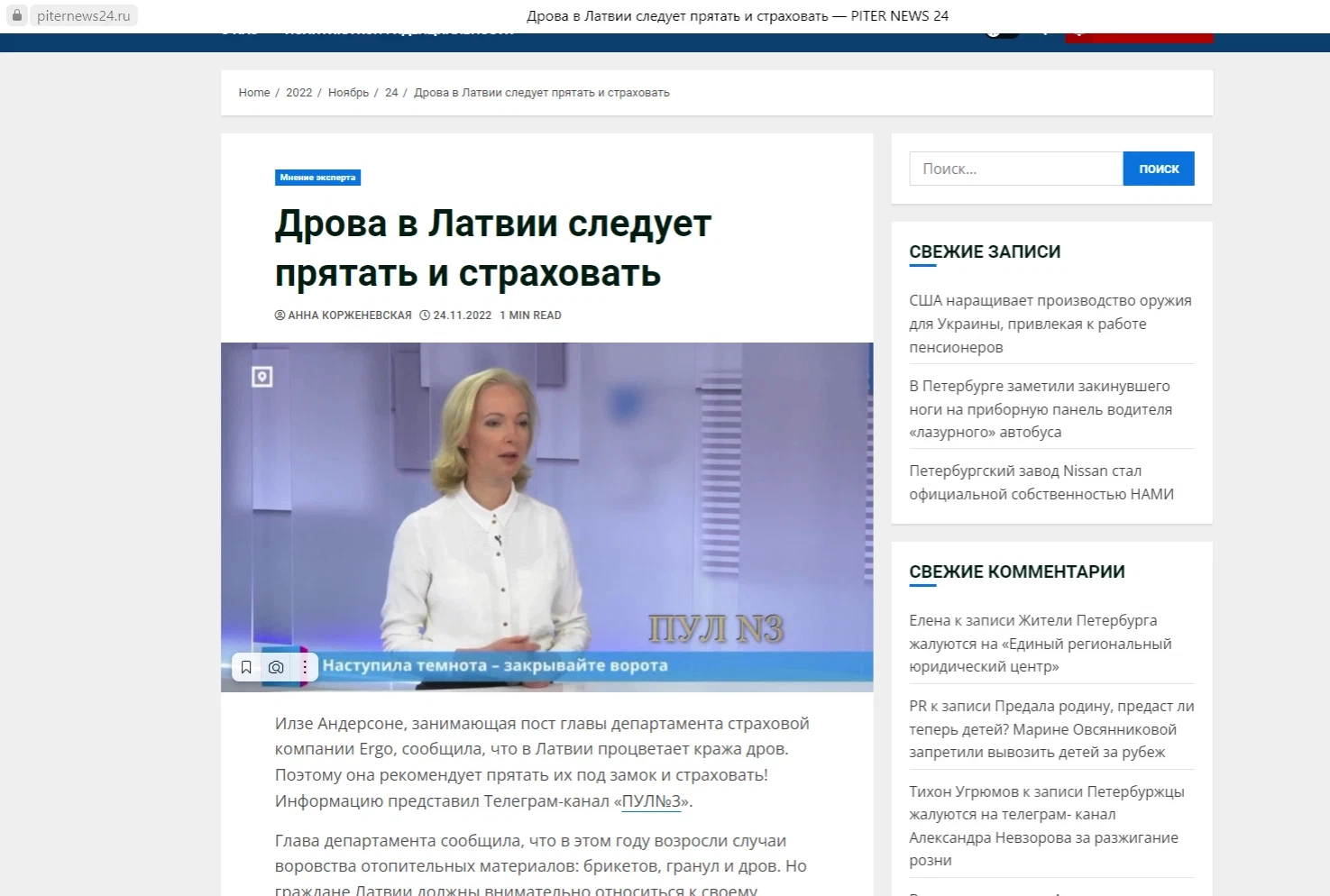Select the Ноябрь breadcrumb link
This screenshot has height=896, width=1330.
coord(348,93)
